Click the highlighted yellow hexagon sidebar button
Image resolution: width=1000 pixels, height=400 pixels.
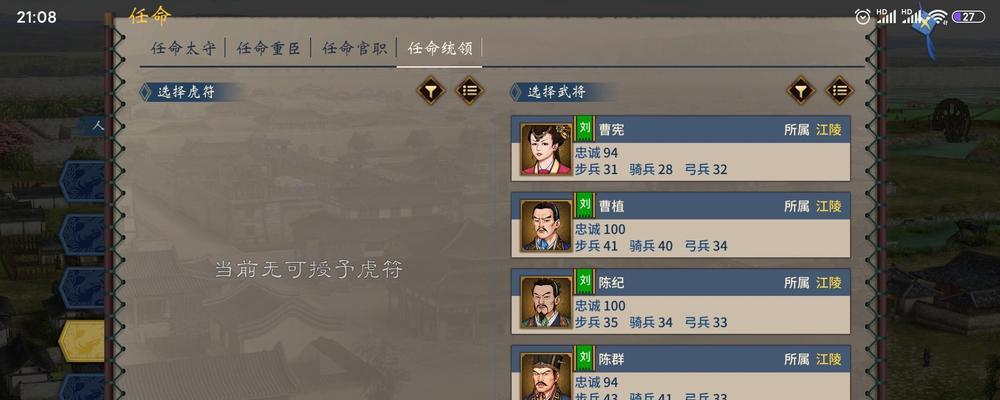82,341
